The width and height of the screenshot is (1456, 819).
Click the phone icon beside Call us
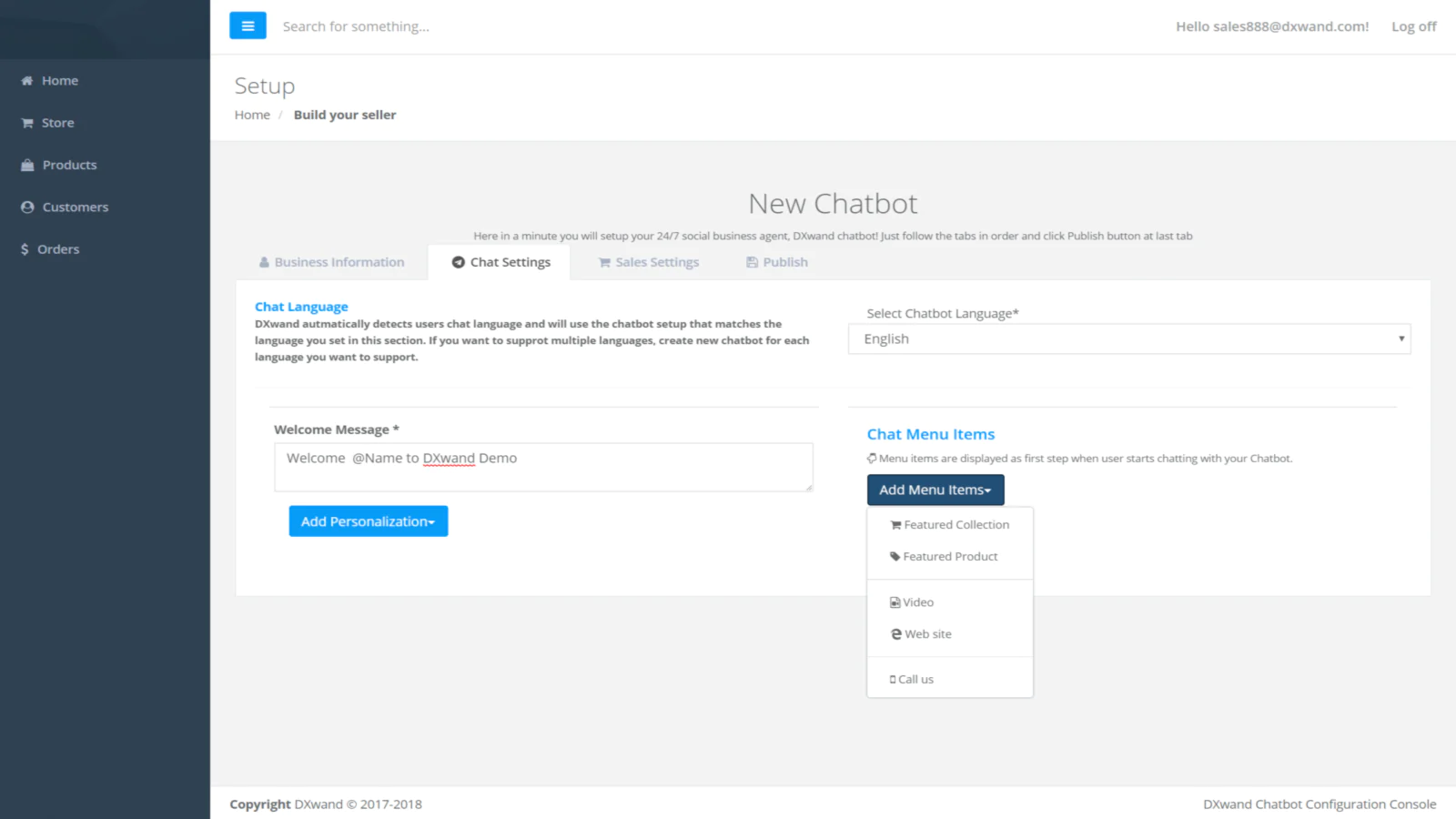coord(893,680)
